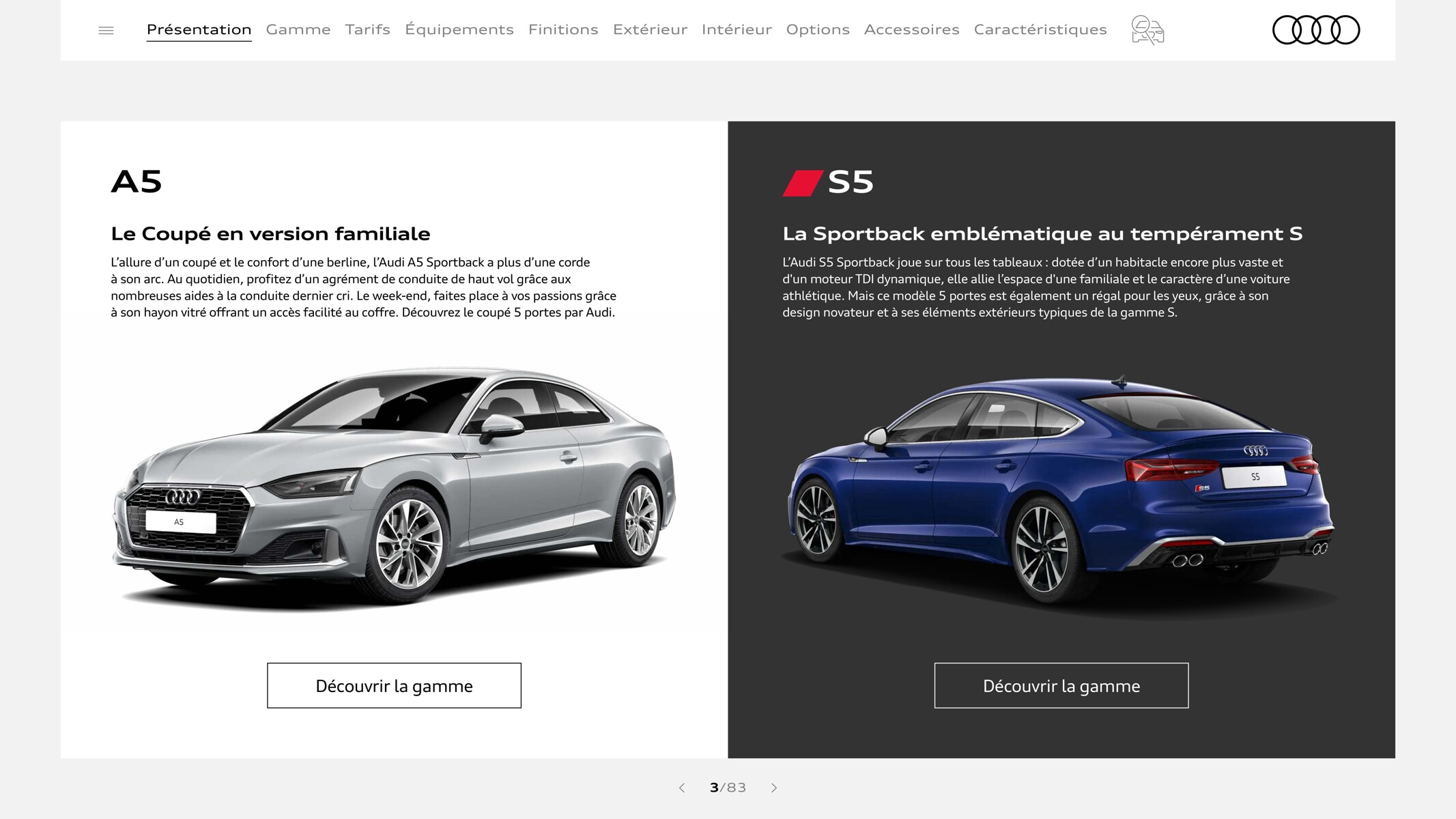The image size is (1456, 819).
Task: Open the Accessoires tab
Action: 911,29
